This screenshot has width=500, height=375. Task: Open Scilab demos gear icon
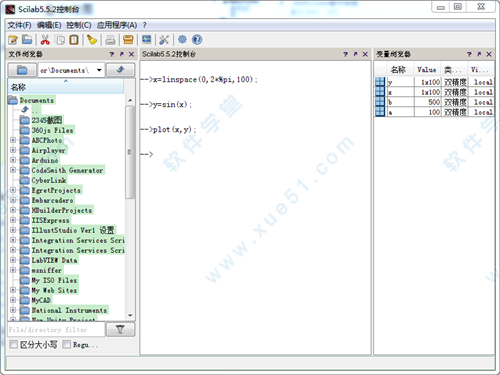click(182, 40)
